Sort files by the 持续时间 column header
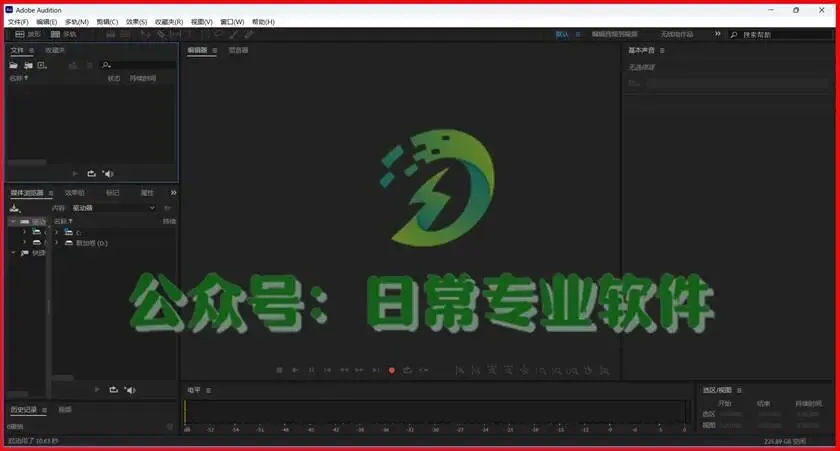Viewport: 840px width, 451px height. click(142, 78)
